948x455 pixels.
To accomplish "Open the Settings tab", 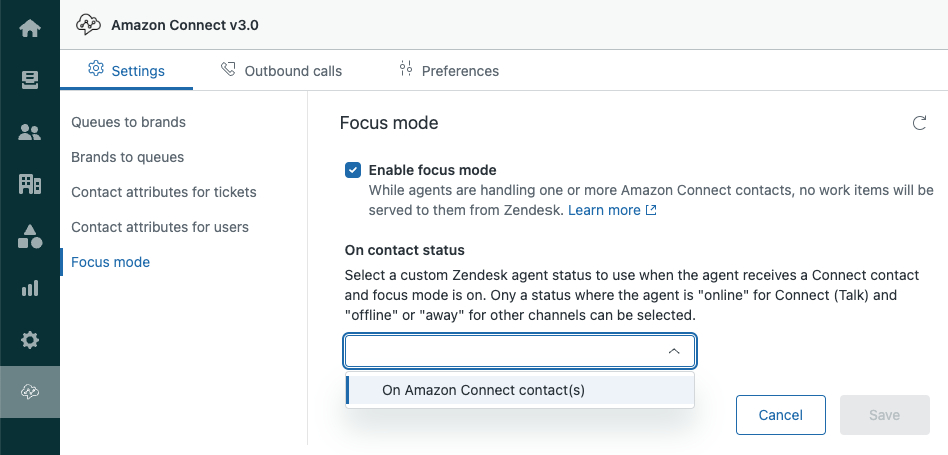I will [126, 71].
